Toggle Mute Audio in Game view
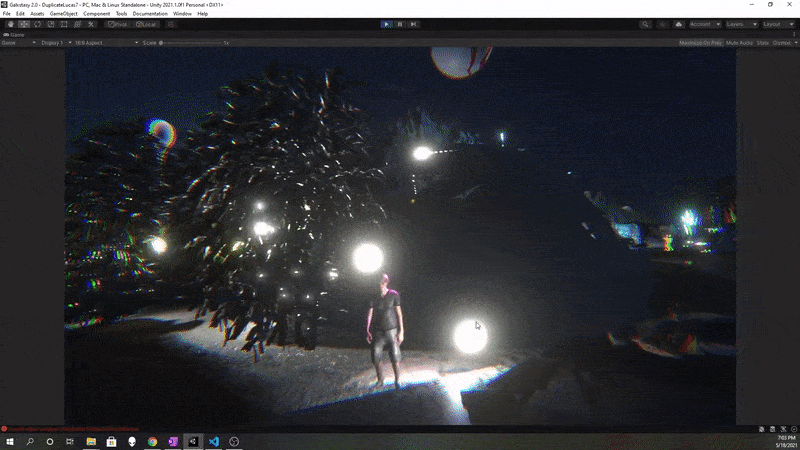Viewport: 800px width, 450px height. [739, 43]
